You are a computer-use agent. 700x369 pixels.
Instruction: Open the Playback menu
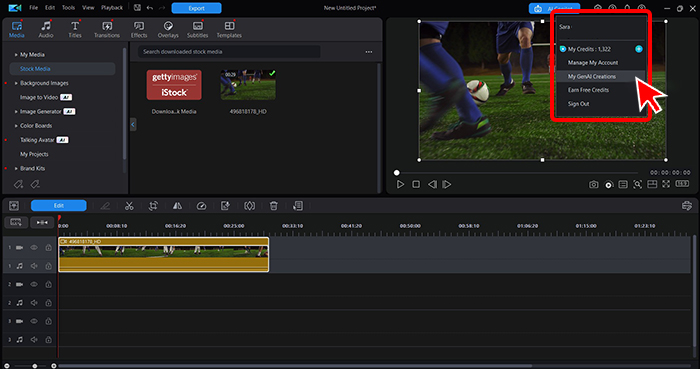coord(112,8)
